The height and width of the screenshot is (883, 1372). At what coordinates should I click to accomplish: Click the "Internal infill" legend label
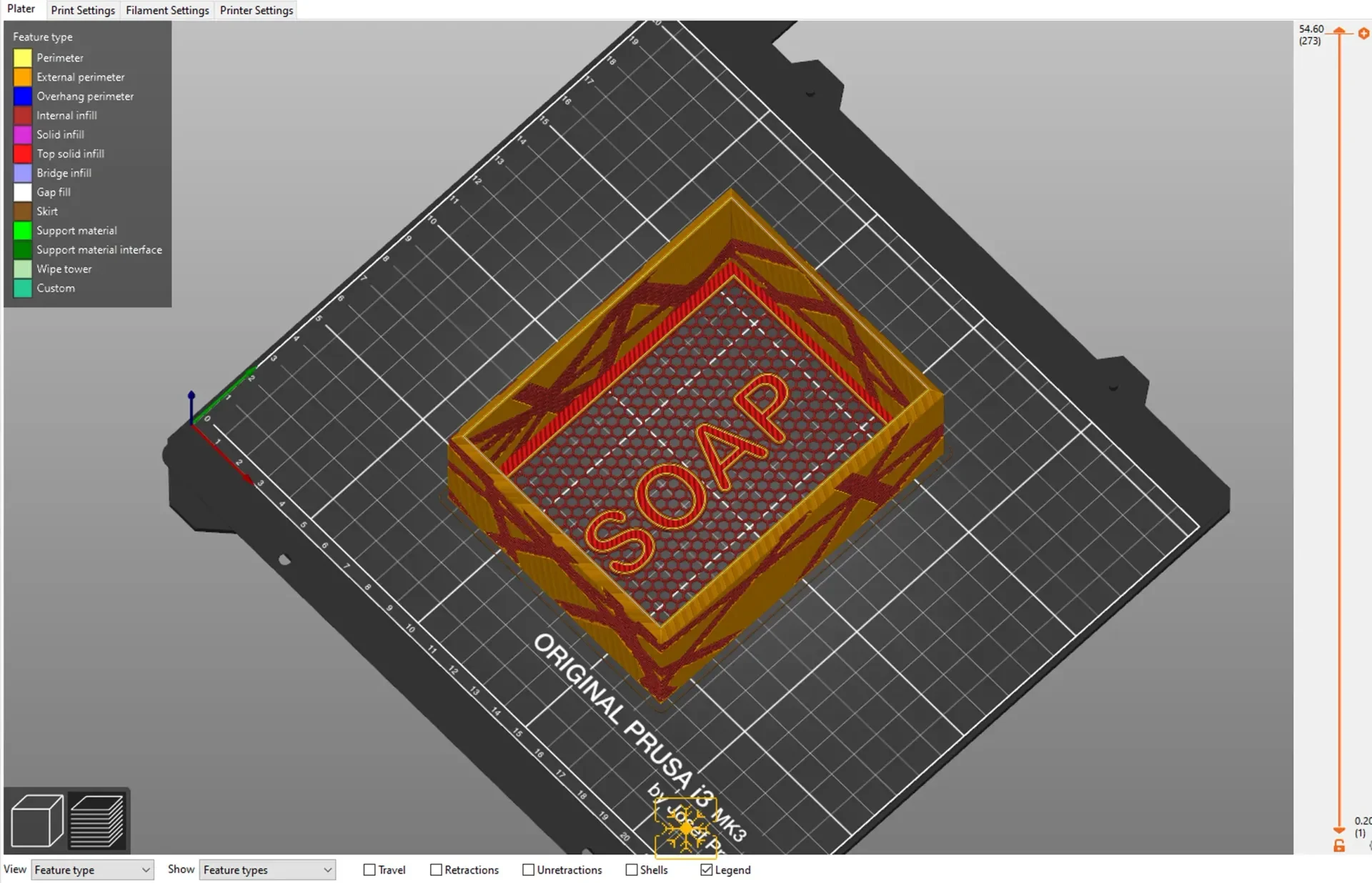tap(66, 116)
